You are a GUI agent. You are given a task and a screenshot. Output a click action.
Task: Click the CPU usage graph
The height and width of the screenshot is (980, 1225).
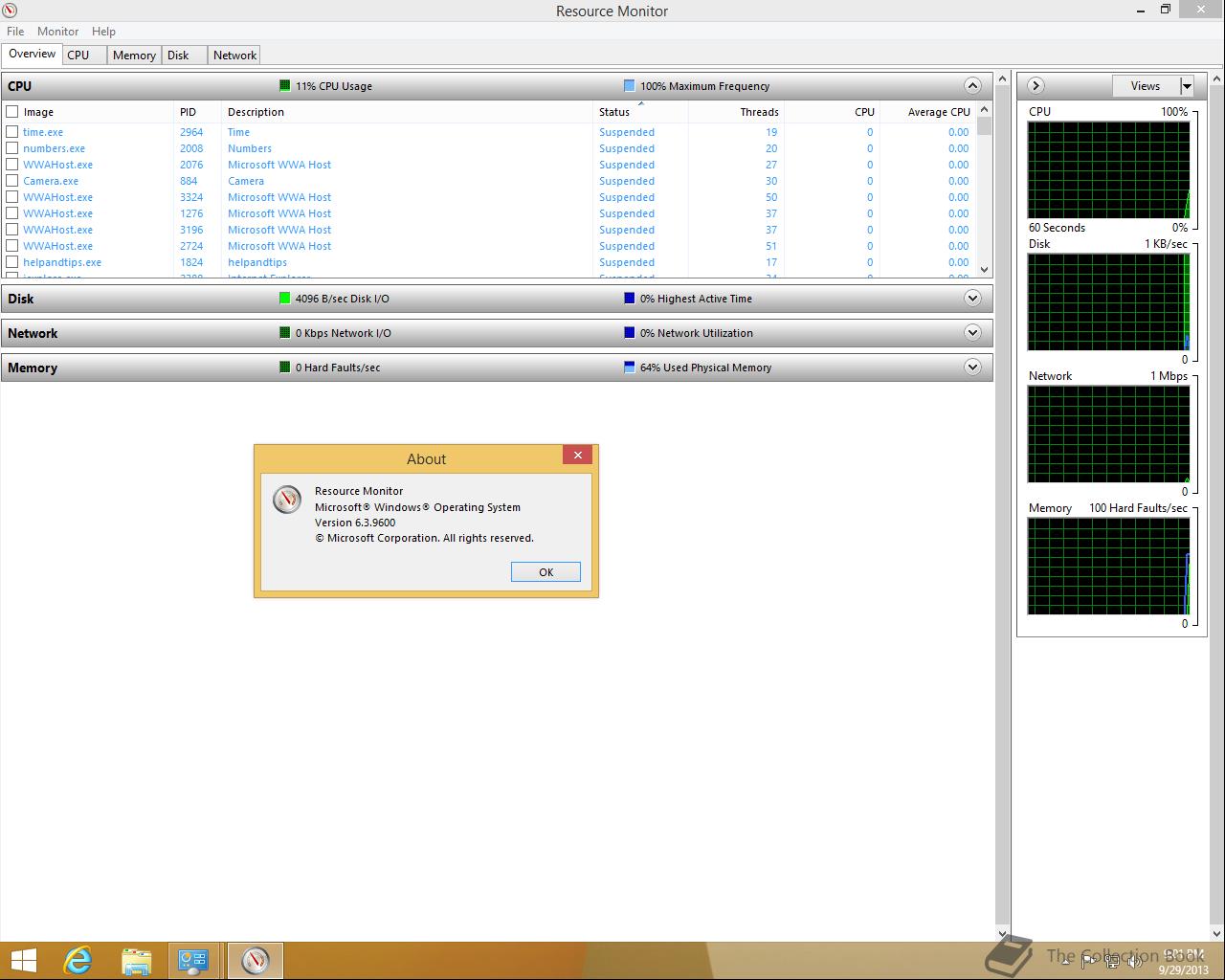click(x=1108, y=170)
